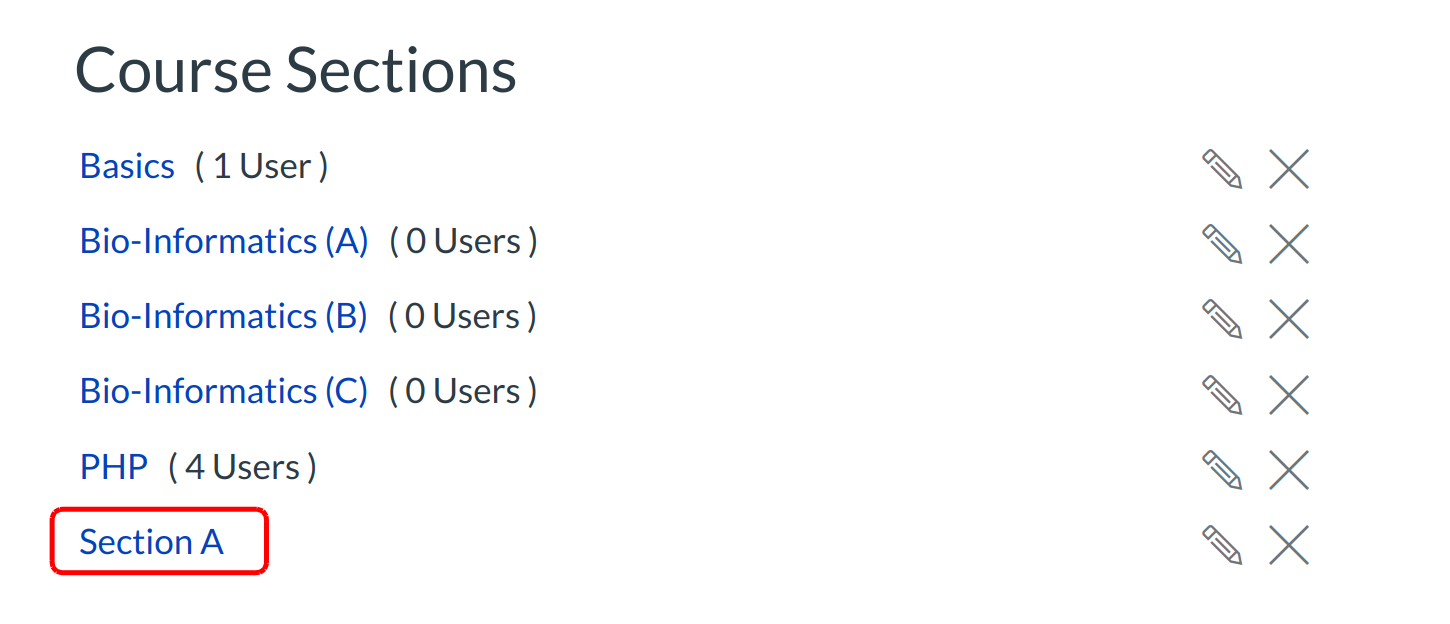
Task: Open the Bio-Informatics (A) section
Action: pyautogui.click(x=224, y=241)
